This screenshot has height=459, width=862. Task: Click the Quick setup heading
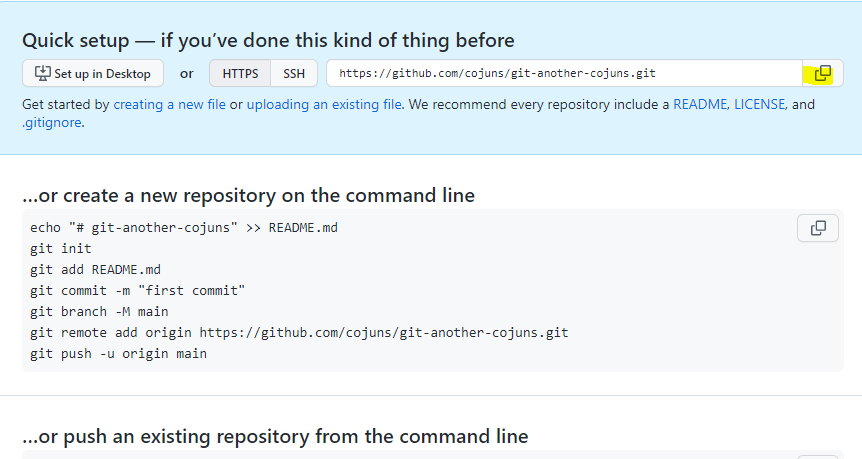pos(268,40)
